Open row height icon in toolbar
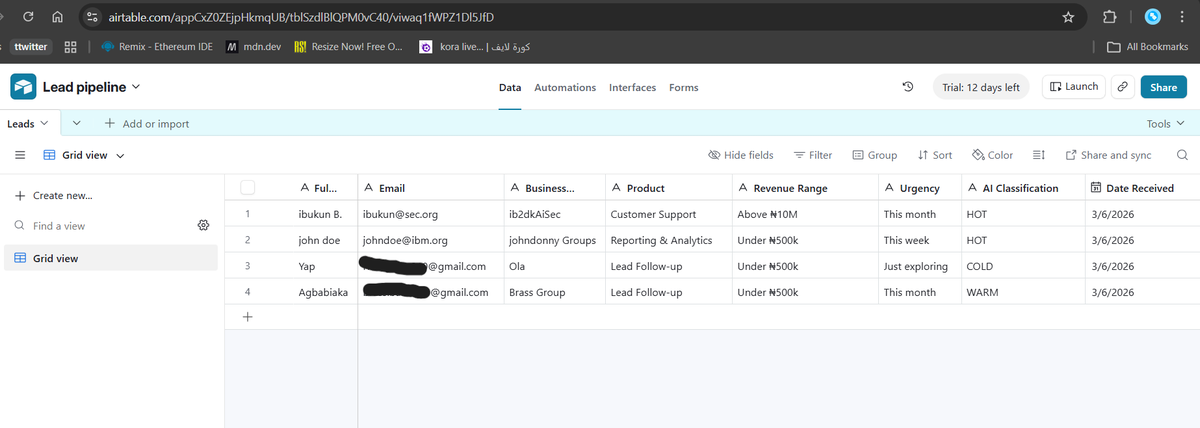 pyautogui.click(x=1038, y=155)
